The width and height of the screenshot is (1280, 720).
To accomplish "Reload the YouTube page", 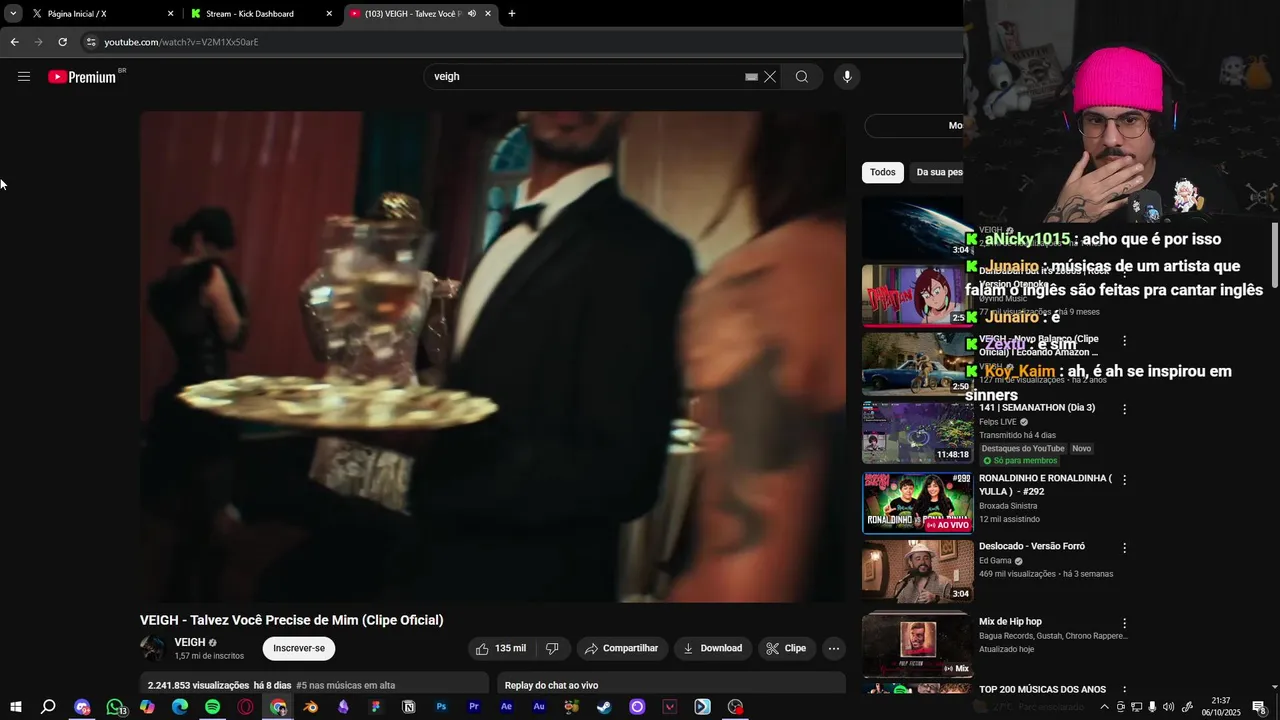I will (x=62, y=42).
